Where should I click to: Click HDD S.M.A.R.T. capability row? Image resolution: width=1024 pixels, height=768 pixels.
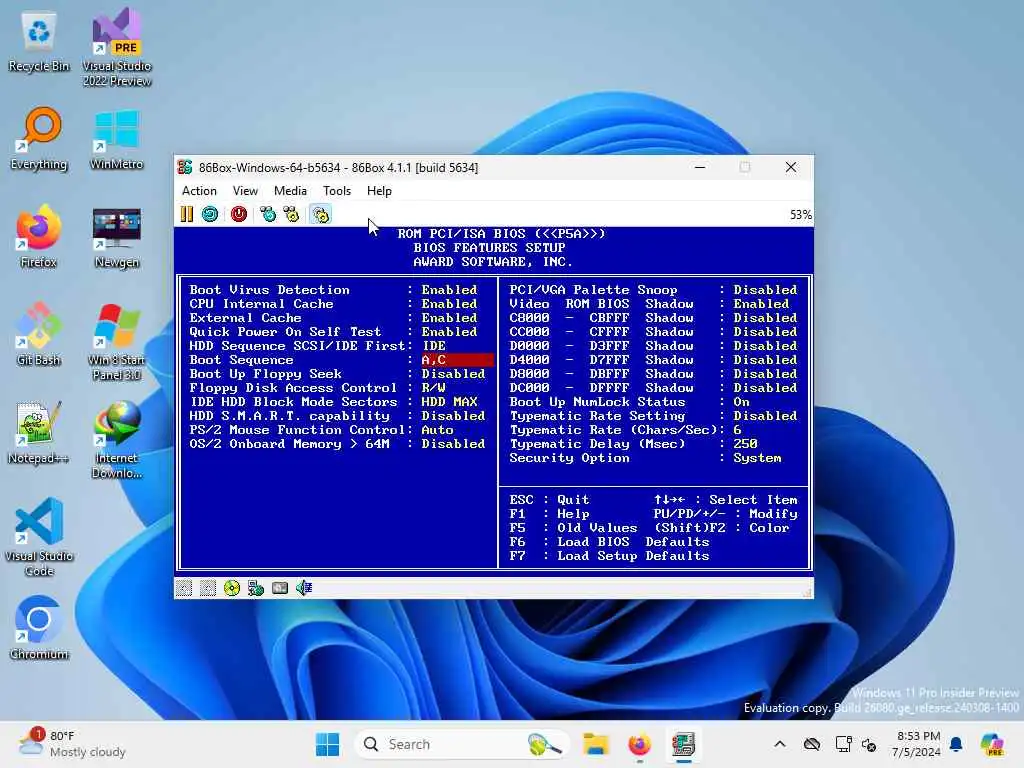point(337,416)
